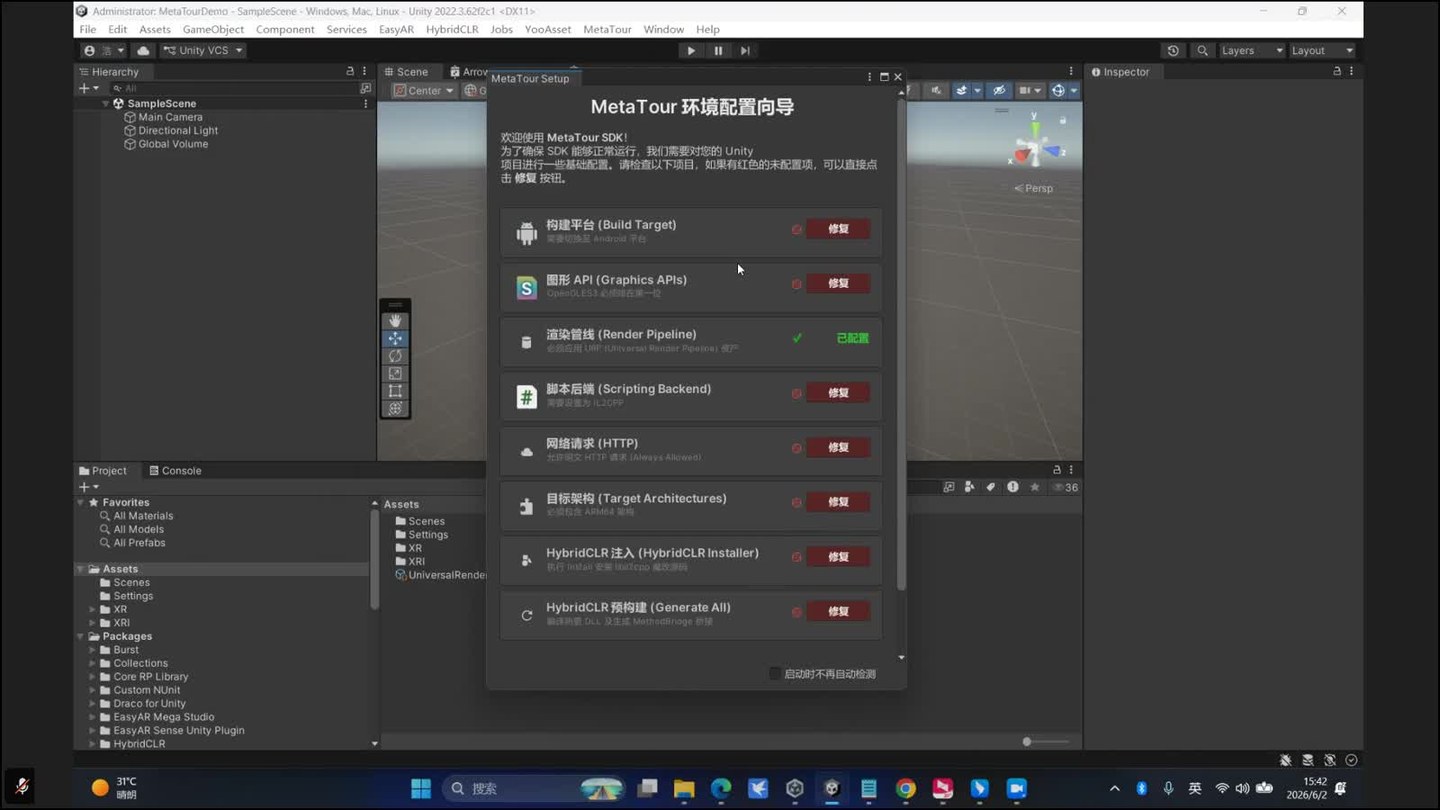Toggle hidden packages count 36
Image resolution: width=1440 pixels, height=810 pixels.
1065,487
